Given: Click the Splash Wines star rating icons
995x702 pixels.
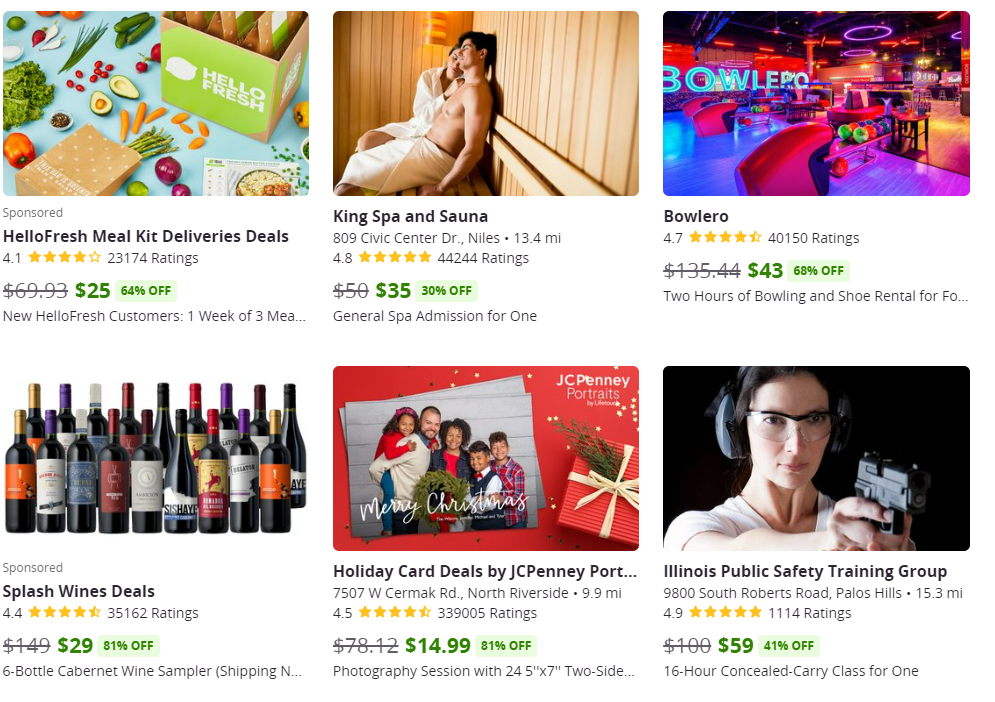Looking at the screenshot, I should pyautogui.click(x=65, y=613).
